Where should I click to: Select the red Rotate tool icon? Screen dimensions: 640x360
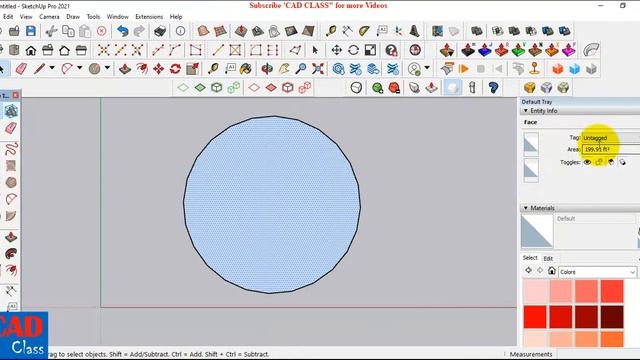[x=176, y=69]
